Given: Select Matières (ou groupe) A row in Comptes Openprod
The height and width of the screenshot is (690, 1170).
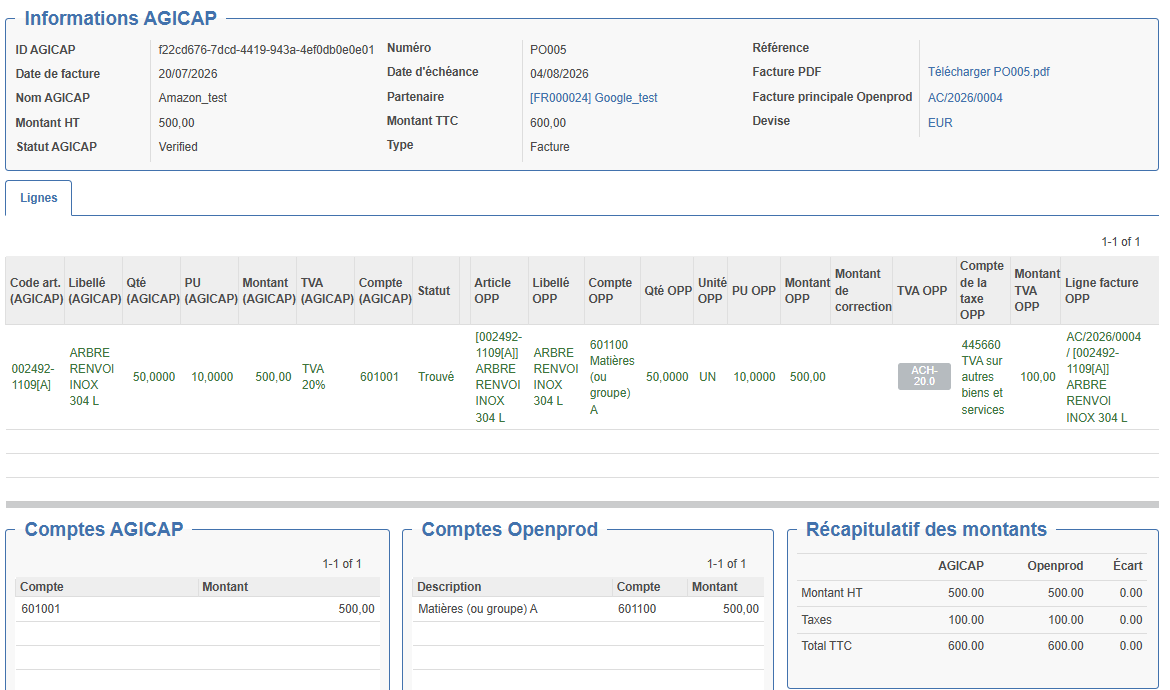Looking at the screenshot, I should [588, 609].
